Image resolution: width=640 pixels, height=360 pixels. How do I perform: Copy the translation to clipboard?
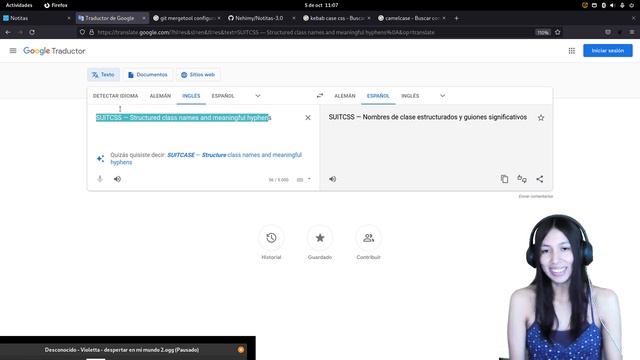pyautogui.click(x=504, y=179)
